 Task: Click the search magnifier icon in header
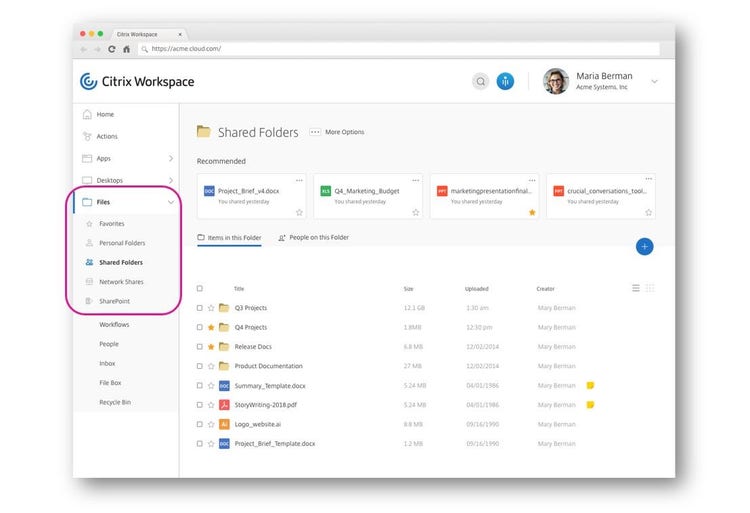[x=480, y=82]
